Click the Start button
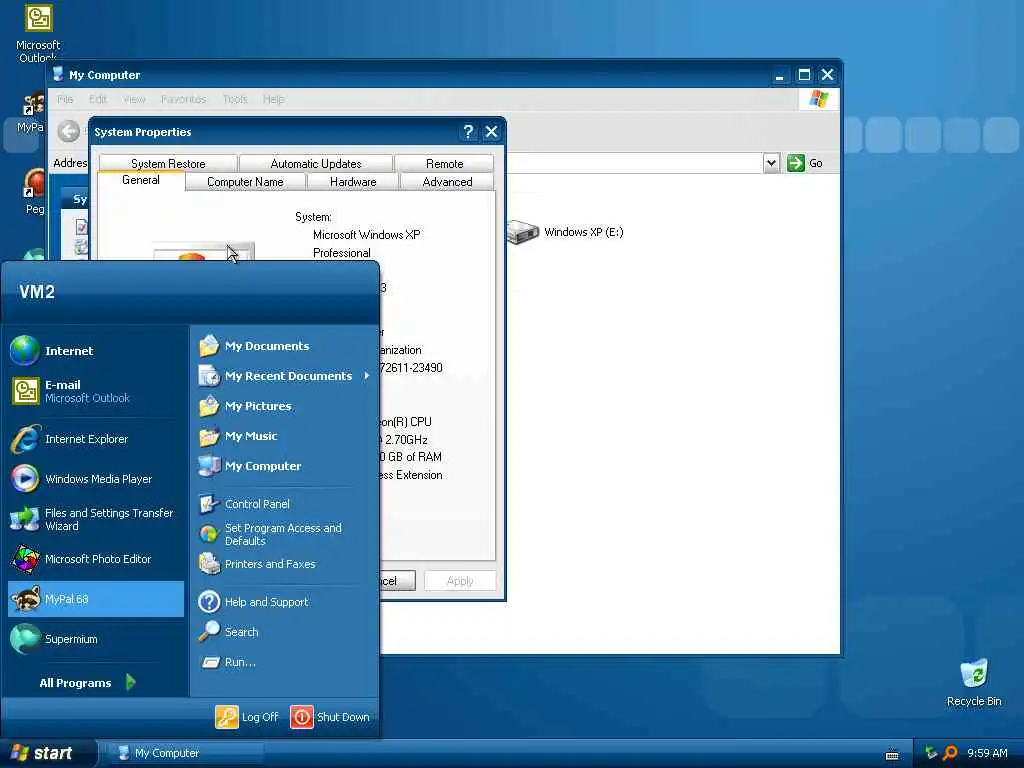Viewport: 1024px width, 768px height. [x=48, y=753]
